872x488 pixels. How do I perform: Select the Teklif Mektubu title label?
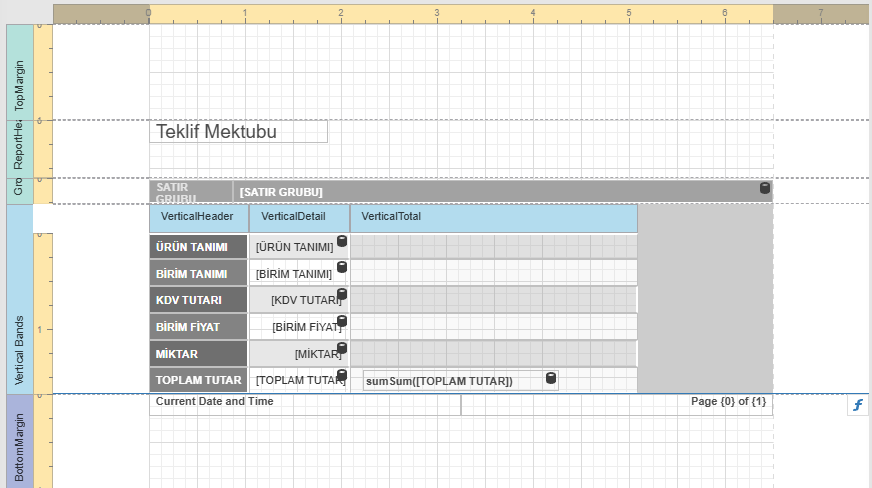click(x=239, y=132)
